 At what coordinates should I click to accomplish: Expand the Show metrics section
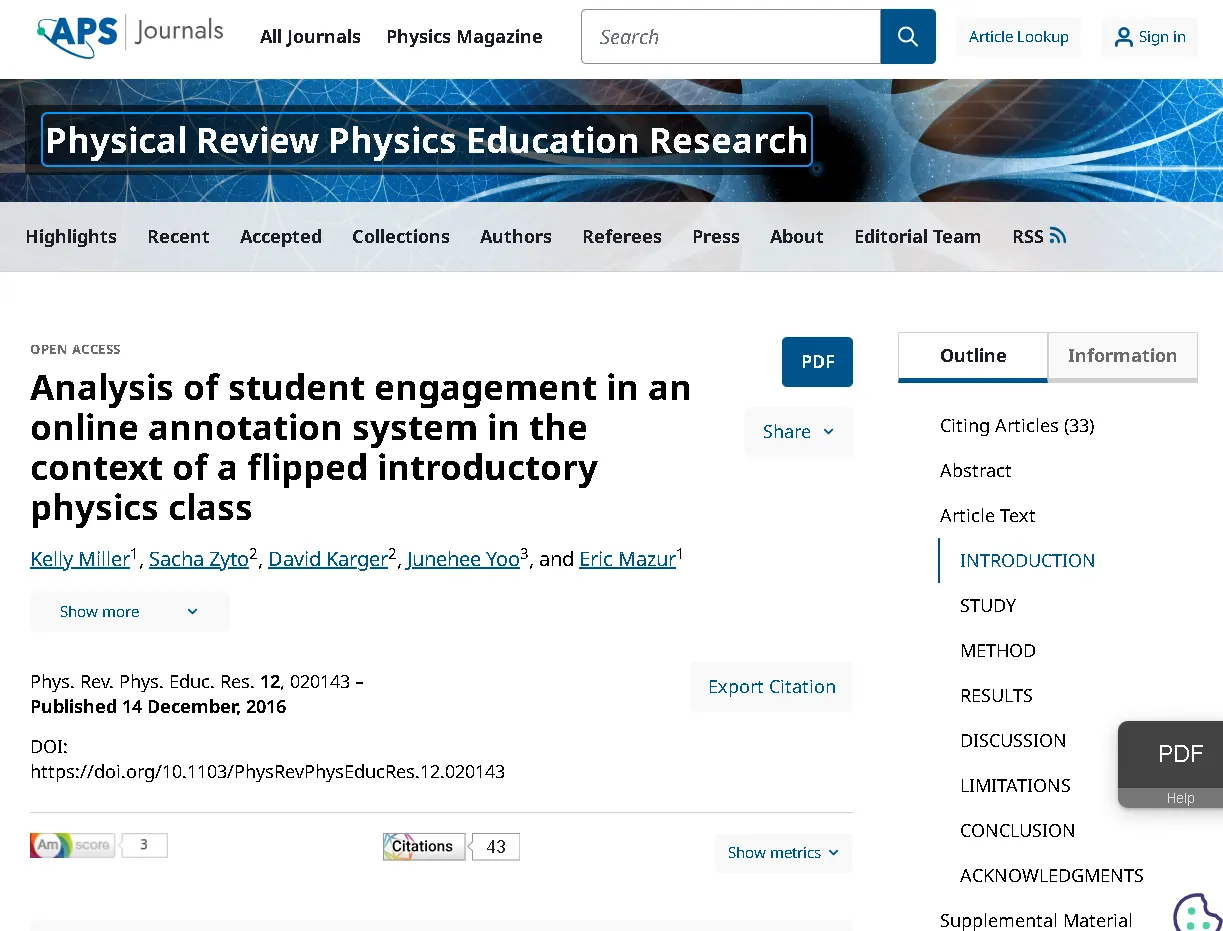[x=783, y=853]
